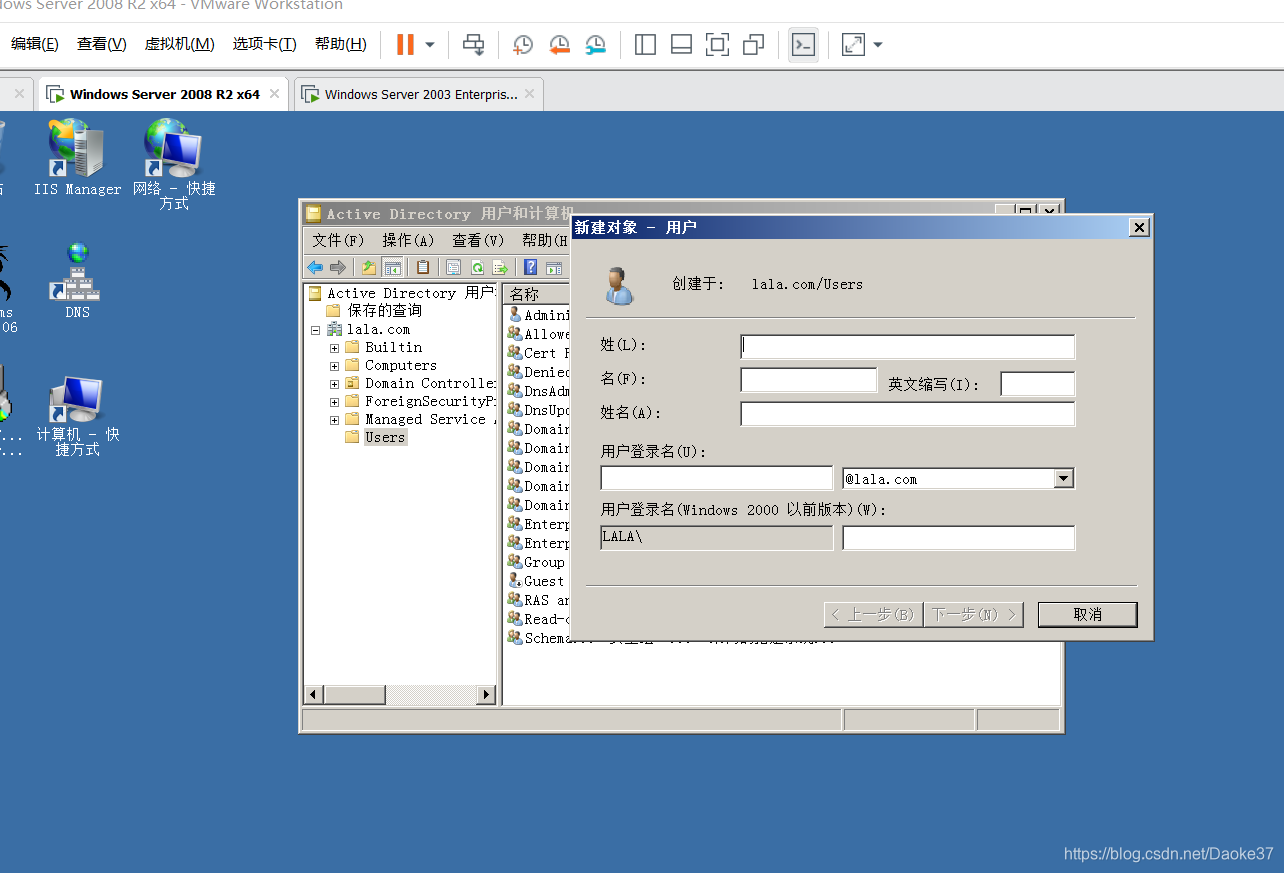
Task: Click the 取消 button in new user dialog
Action: (x=1088, y=614)
